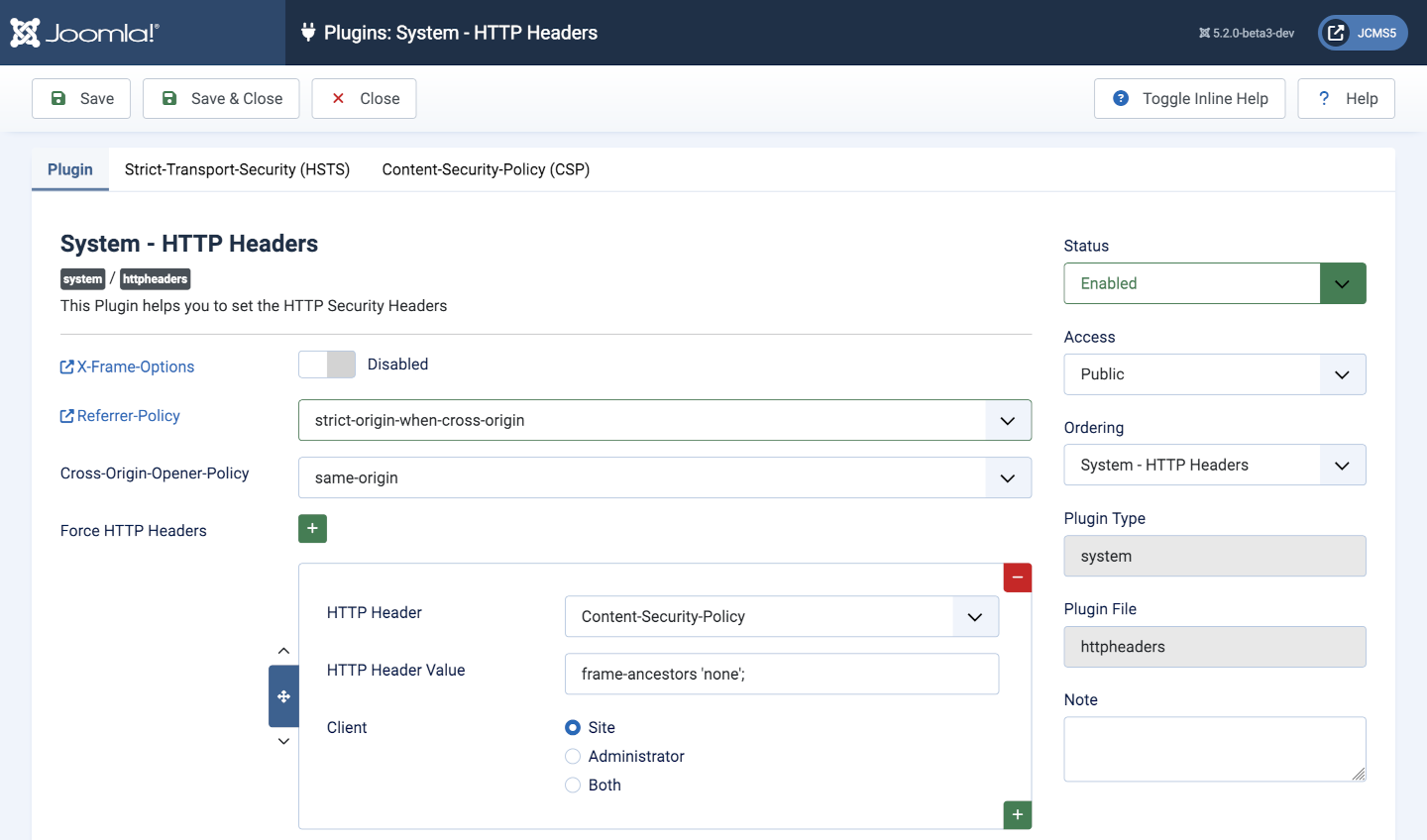The width and height of the screenshot is (1427, 840).
Task: Add row below with green plus
Action: point(1018,814)
